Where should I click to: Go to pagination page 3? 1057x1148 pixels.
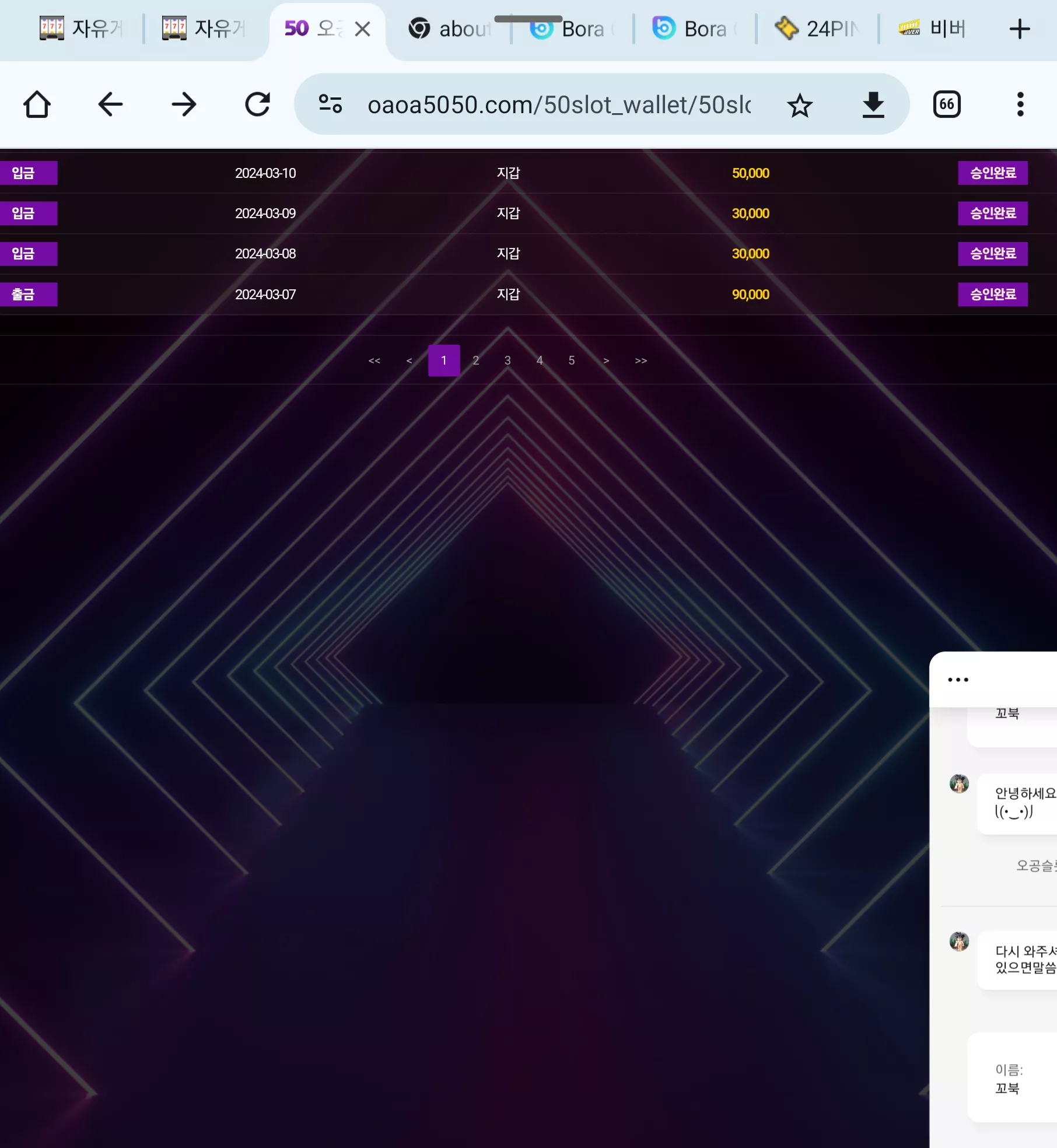[x=508, y=360]
